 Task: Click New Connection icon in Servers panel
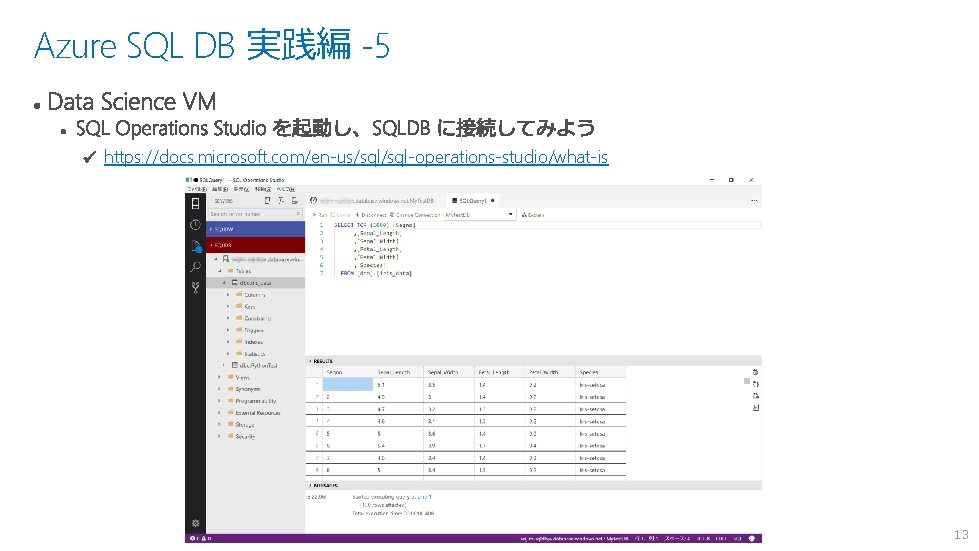point(267,201)
